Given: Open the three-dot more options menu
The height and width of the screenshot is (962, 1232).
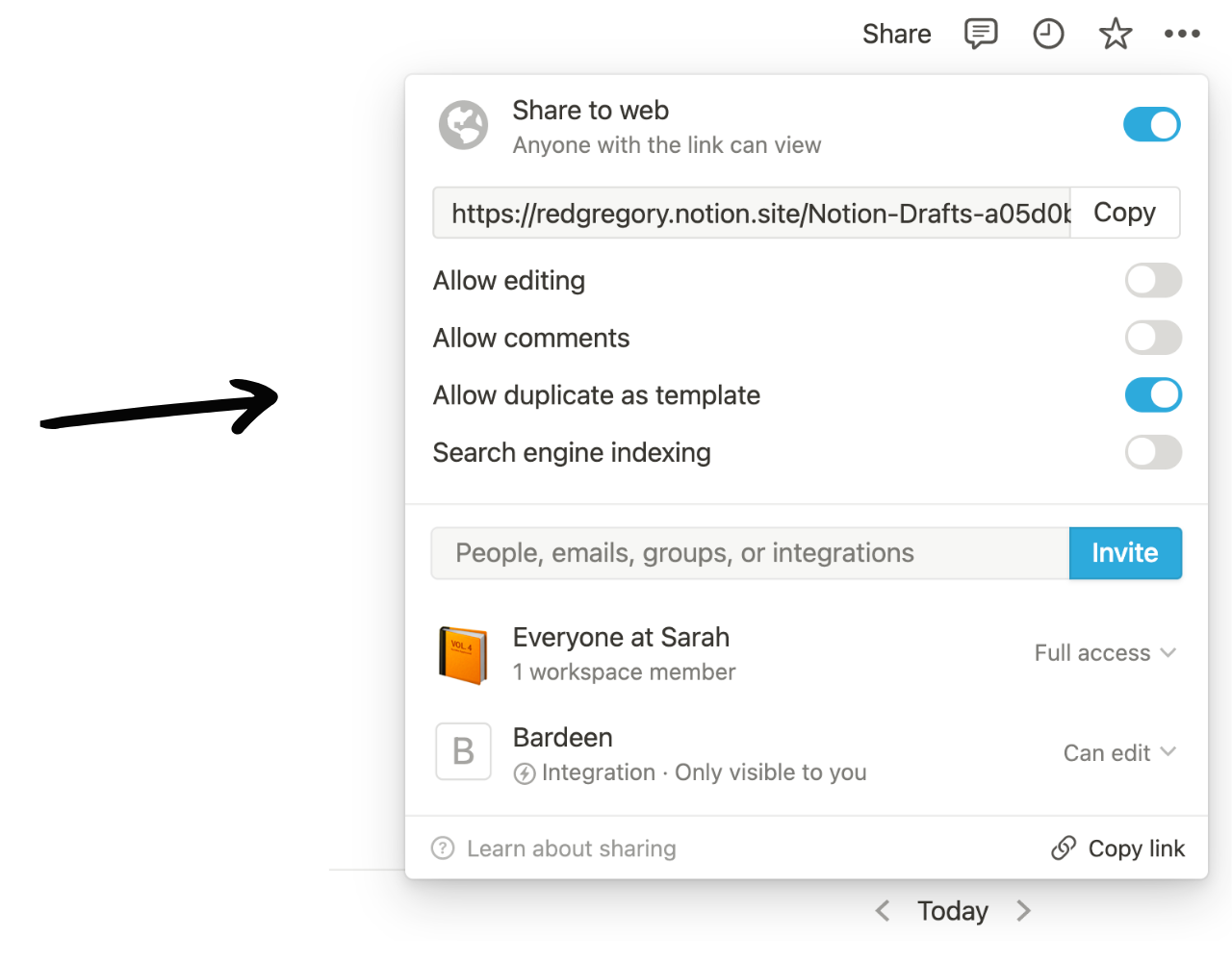Looking at the screenshot, I should [x=1182, y=34].
